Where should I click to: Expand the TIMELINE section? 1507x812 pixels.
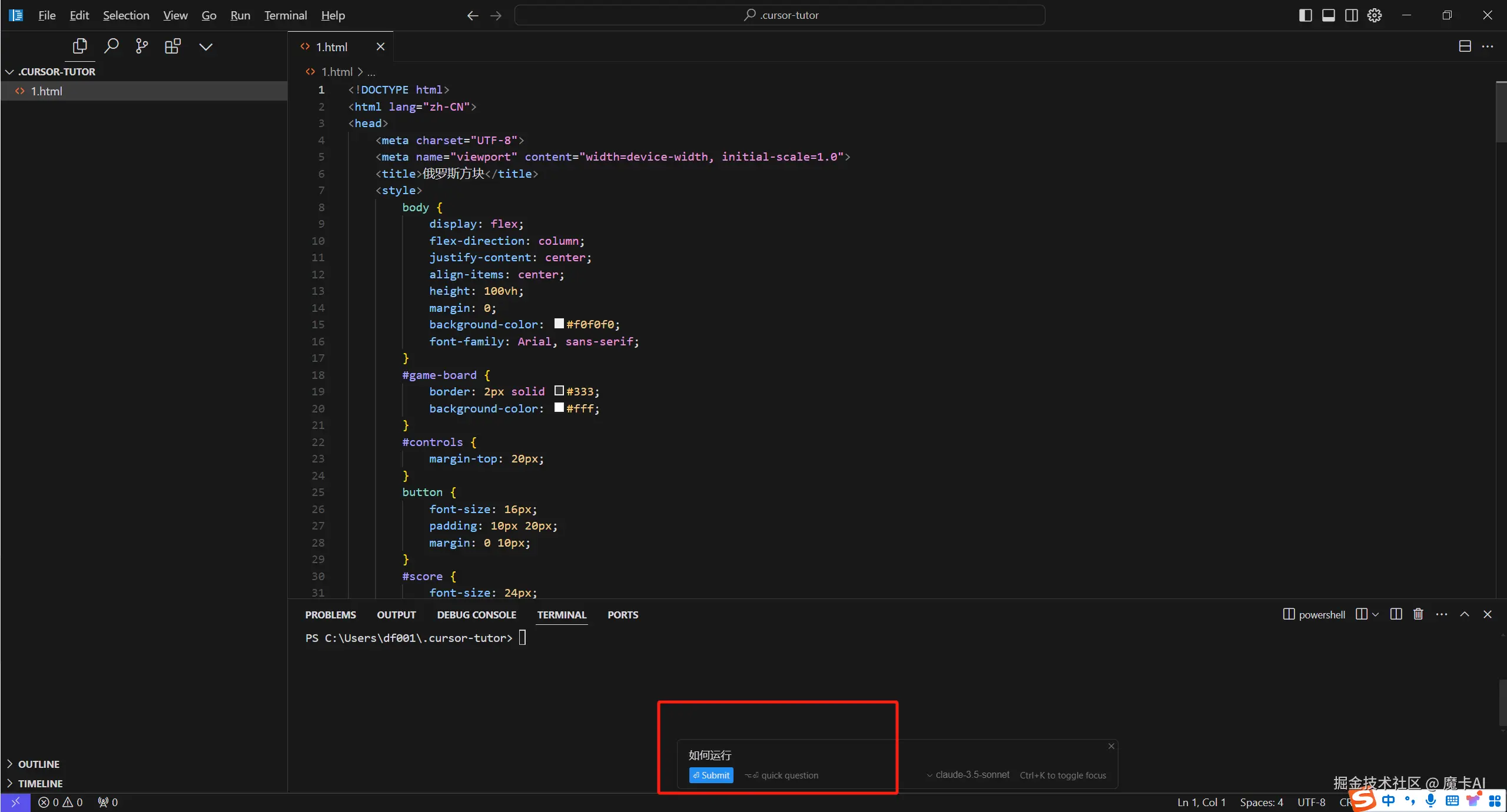click(x=40, y=783)
